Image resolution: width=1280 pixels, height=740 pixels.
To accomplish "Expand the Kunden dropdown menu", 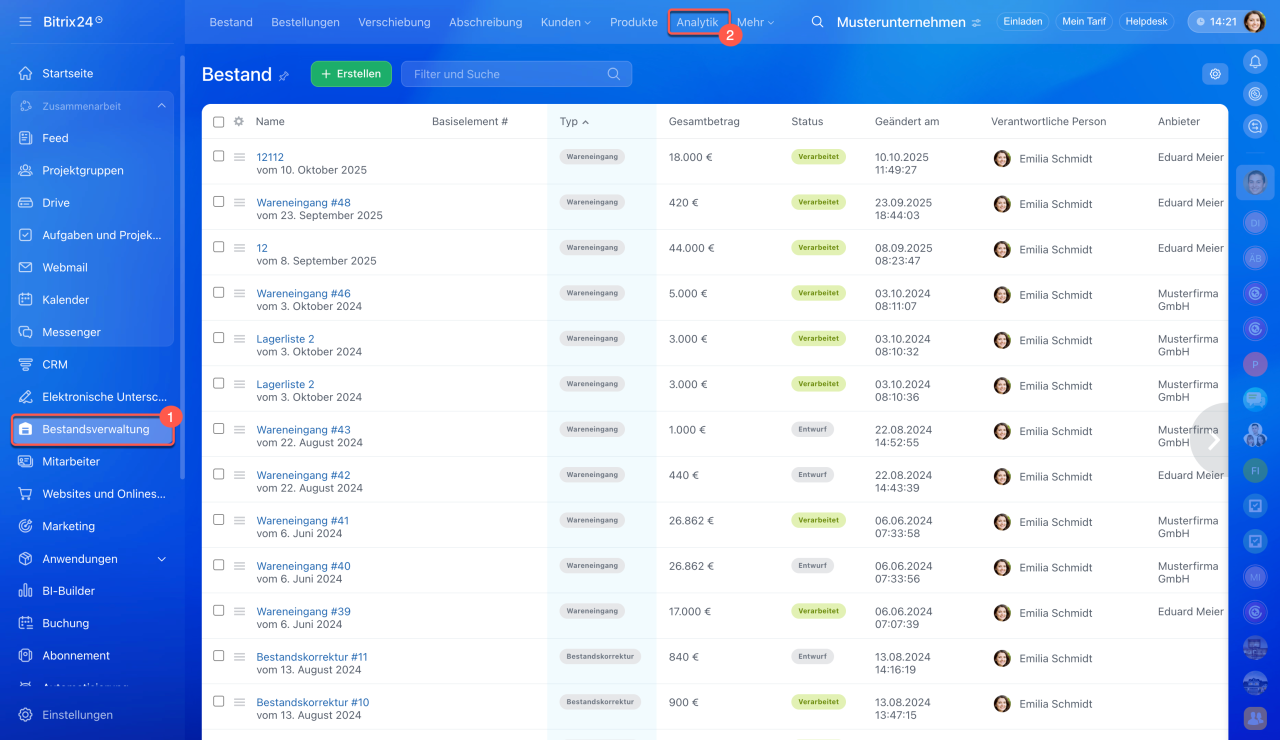I will [x=565, y=22].
